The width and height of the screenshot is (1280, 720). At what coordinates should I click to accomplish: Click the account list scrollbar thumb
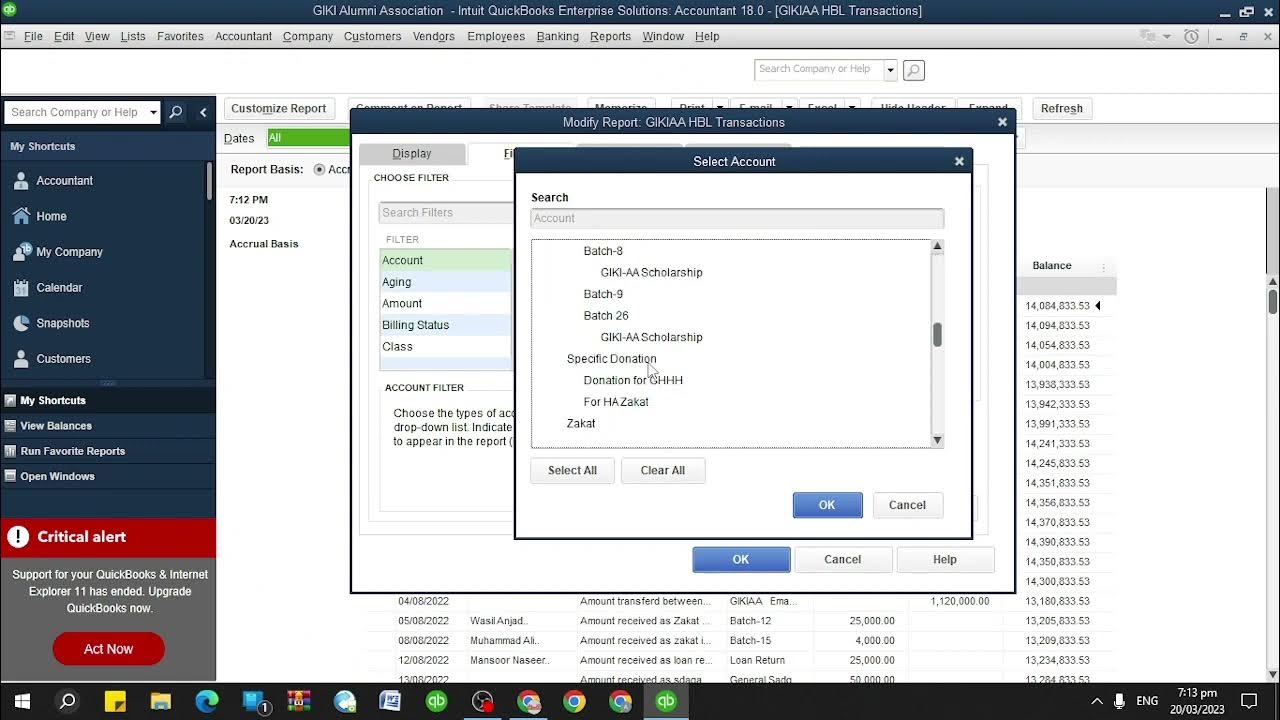pos(937,335)
